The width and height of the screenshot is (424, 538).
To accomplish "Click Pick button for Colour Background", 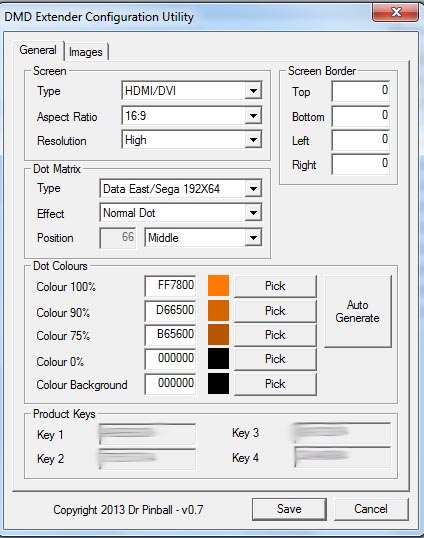I will (x=275, y=384).
